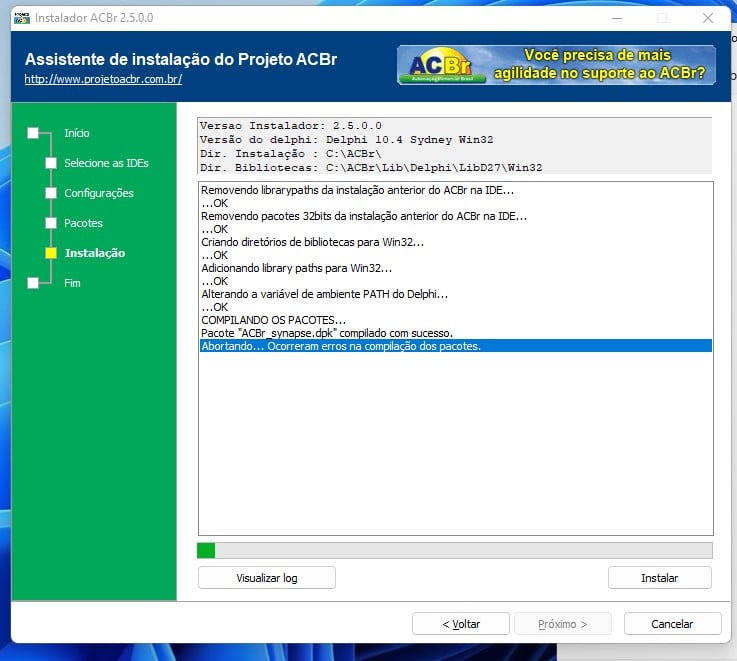Click 'Assistente de instalação do Projeto ACBr' heading

tap(181, 59)
